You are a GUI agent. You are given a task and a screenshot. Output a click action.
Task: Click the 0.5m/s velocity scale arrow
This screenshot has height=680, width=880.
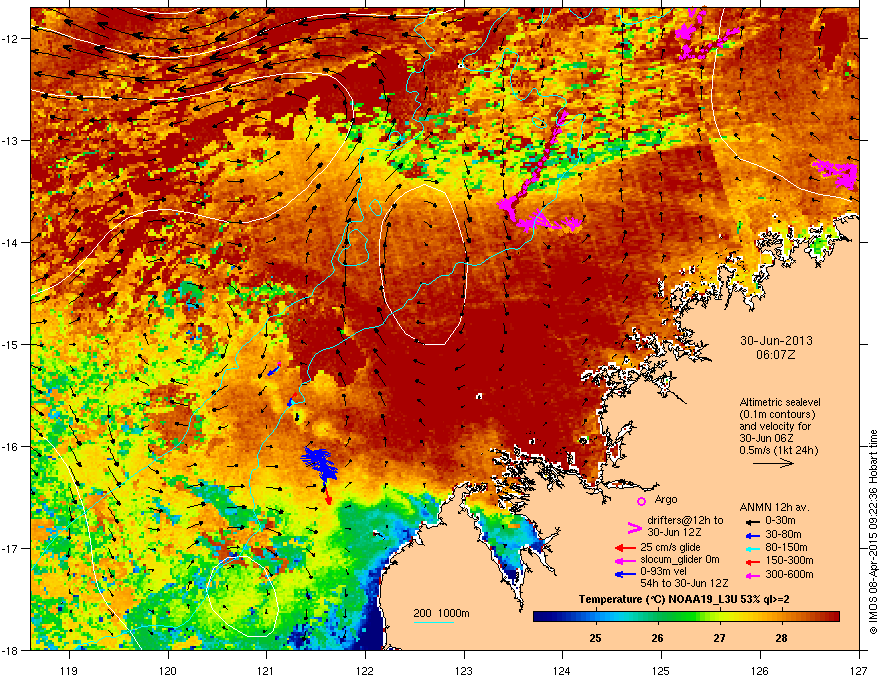pyautogui.click(x=773, y=463)
